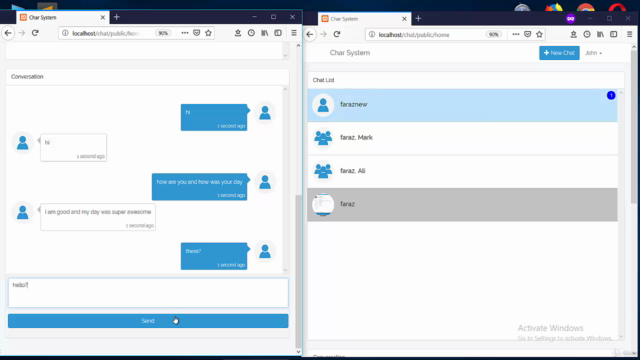Select the faraz chat row
The height and width of the screenshot is (360, 640).
[462, 204]
